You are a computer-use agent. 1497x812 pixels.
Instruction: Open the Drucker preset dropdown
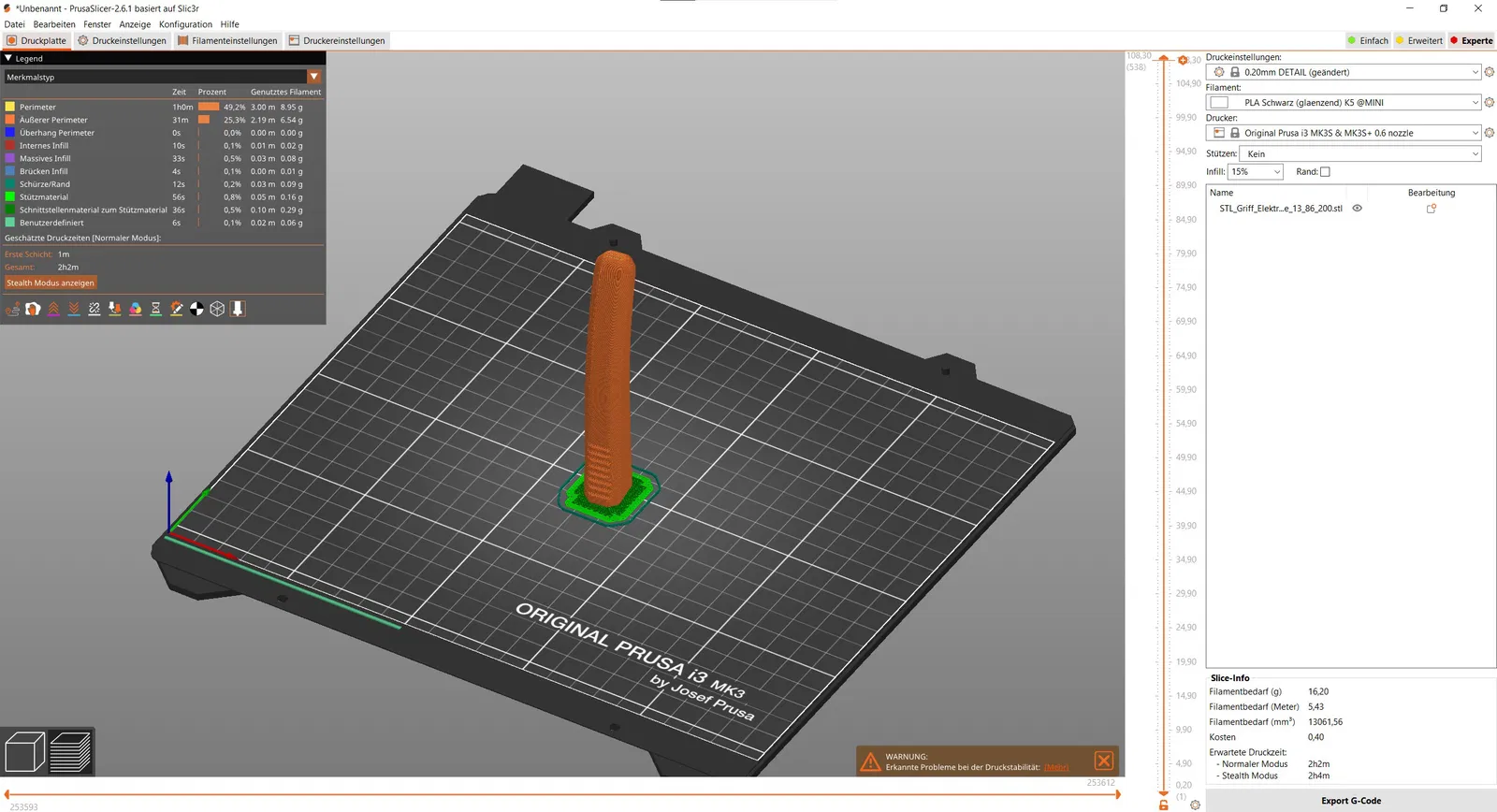[1344, 133]
